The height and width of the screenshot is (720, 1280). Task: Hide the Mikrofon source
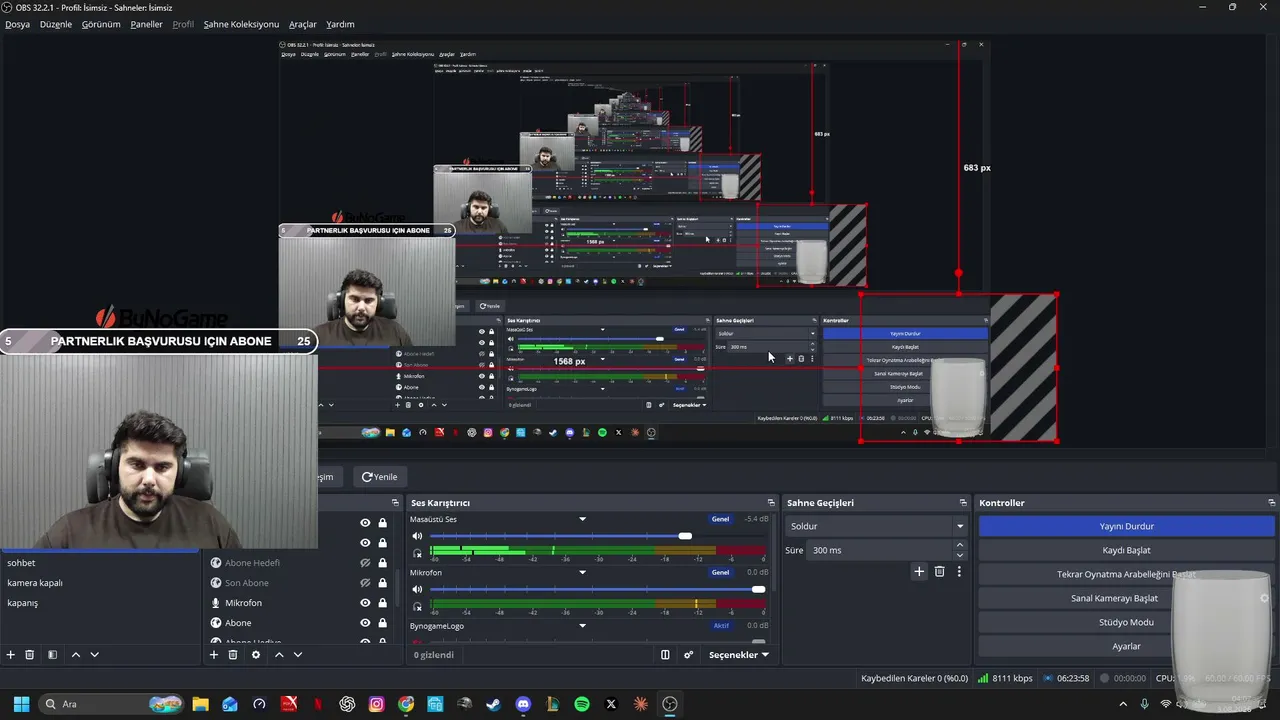pyautogui.click(x=365, y=603)
